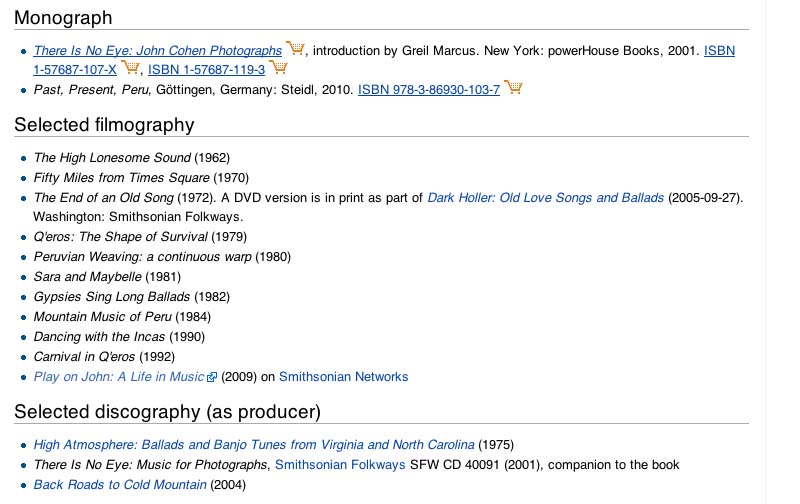Open Play on John: A Life in Music link

pos(119,376)
